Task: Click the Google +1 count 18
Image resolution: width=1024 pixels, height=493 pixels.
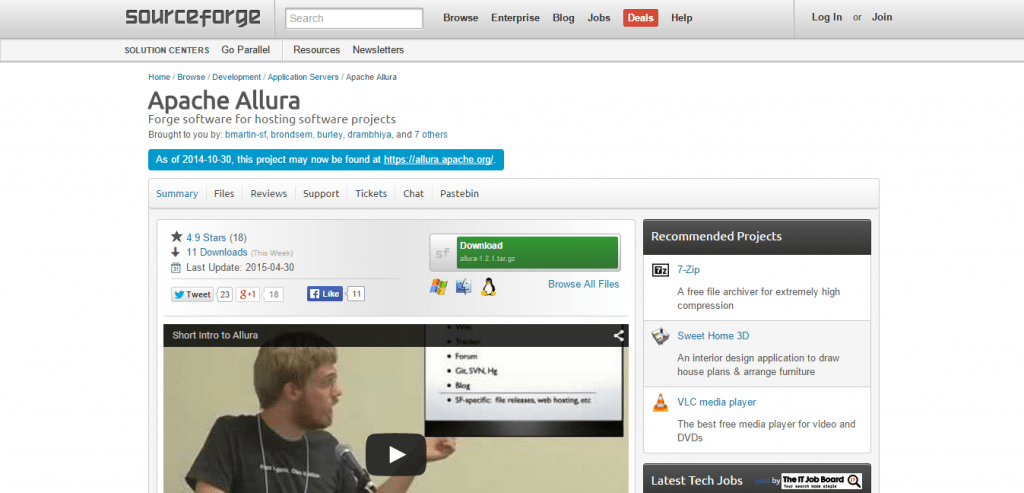Action: (x=274, y=294)
